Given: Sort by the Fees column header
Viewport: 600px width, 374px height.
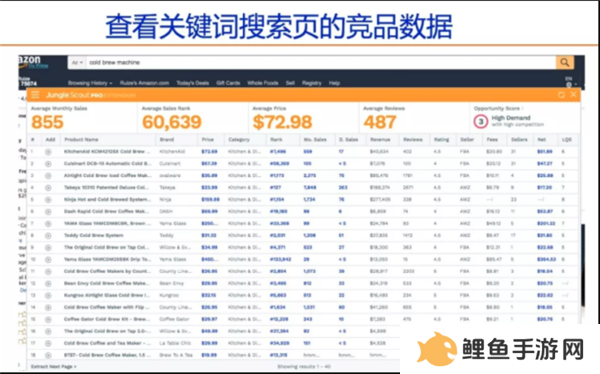Looking at the screenshot, I should [x=492, y=140].
